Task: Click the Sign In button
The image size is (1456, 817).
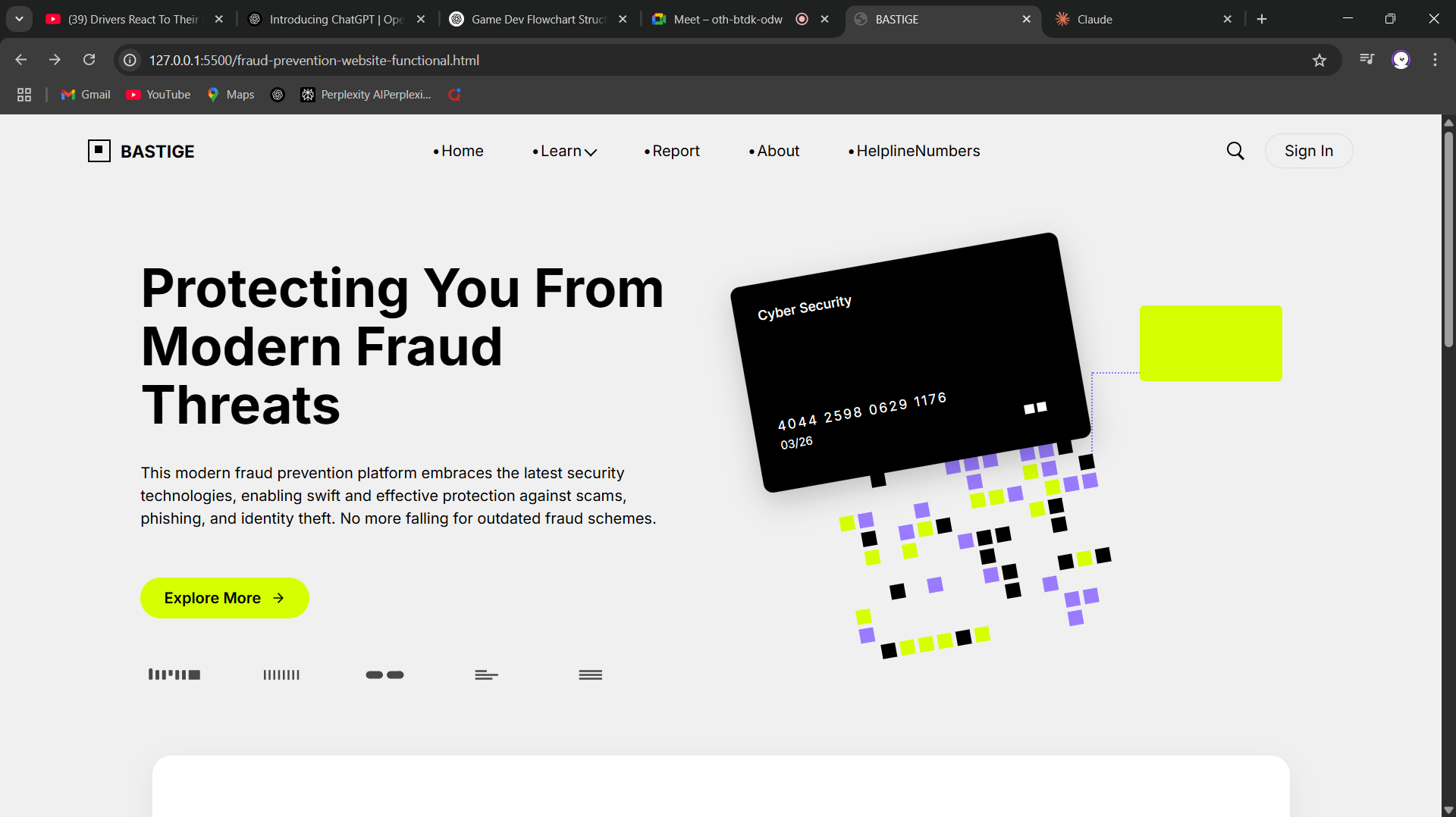Action: pos(1308,151)
